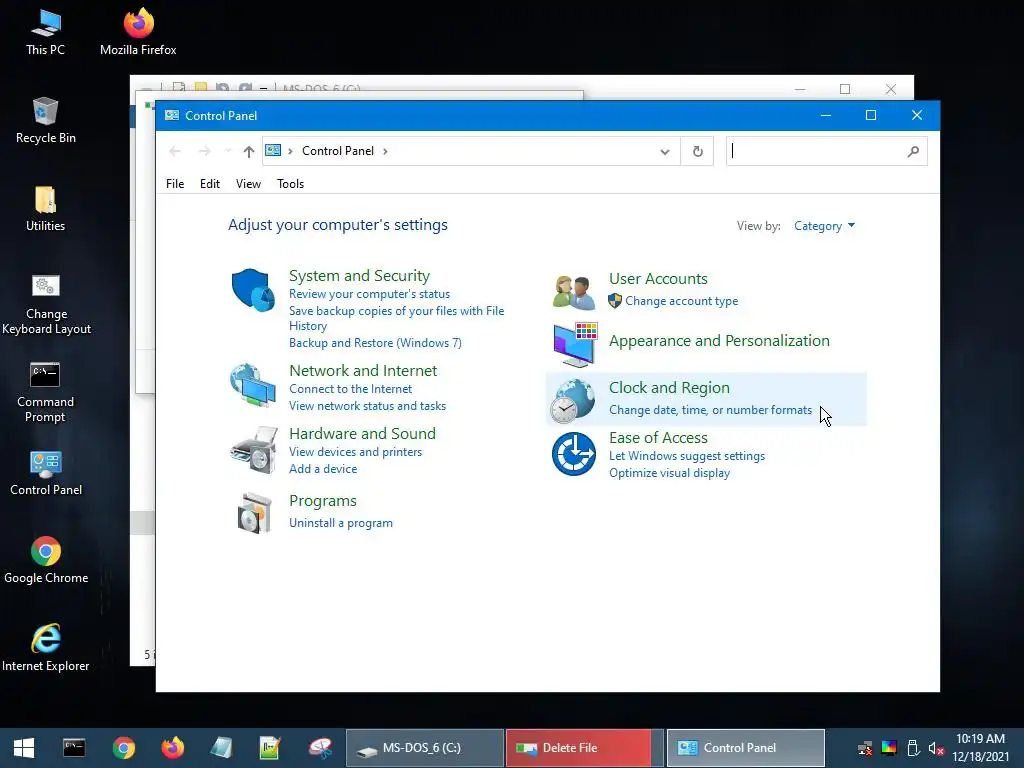Open the Programs heading link
The height and width of the screenshot is (768, 1024).
point(323,501)
